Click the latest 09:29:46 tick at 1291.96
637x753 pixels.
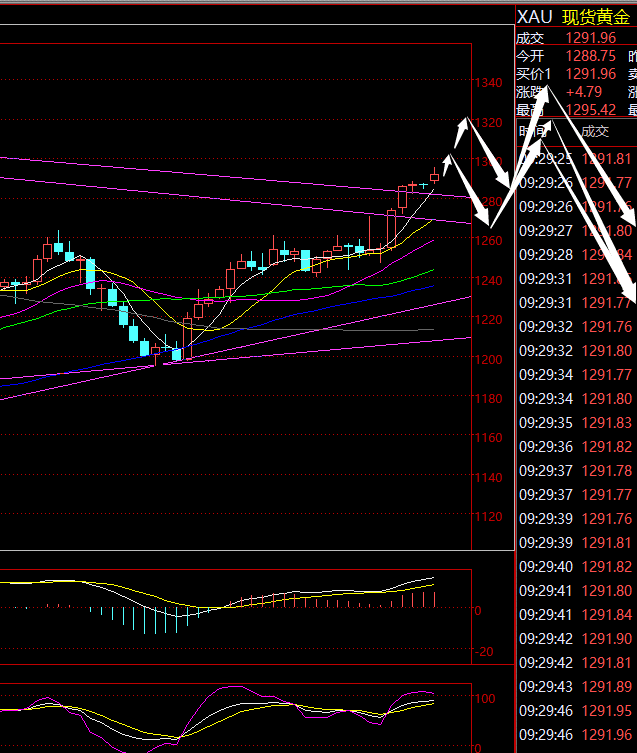576,735
